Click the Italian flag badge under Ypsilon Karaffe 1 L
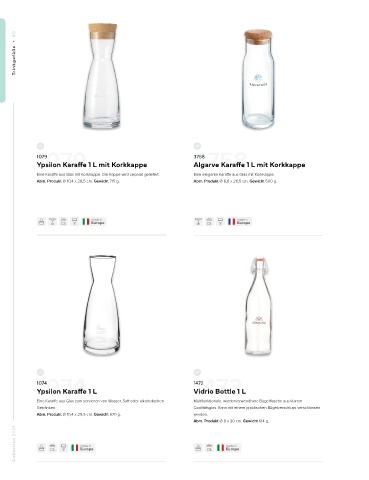This screenshot has width=369, height=480. [x=83, y=448]
